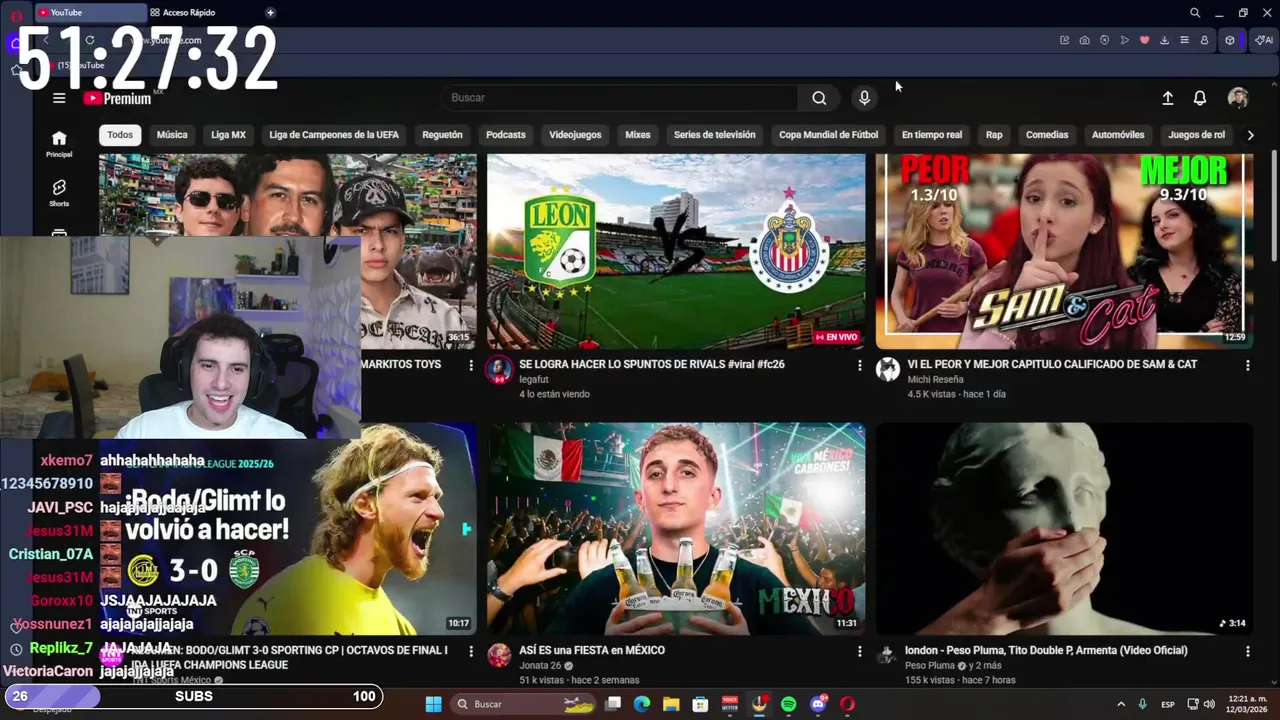The height and width of the screenshot is (720, 1280).
Task: Open Shorts in the sidebar
Action: (59, 193)
